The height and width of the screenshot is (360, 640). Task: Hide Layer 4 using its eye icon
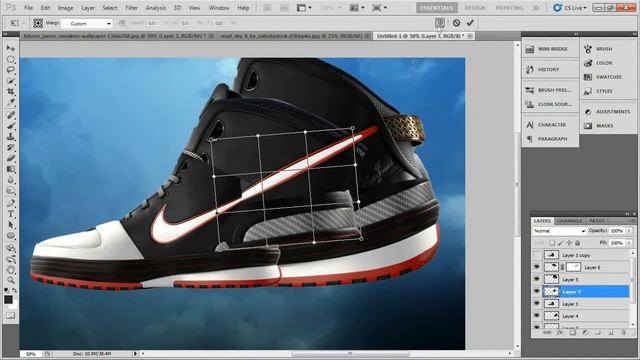pyautogui.click(x=537, y=316)
